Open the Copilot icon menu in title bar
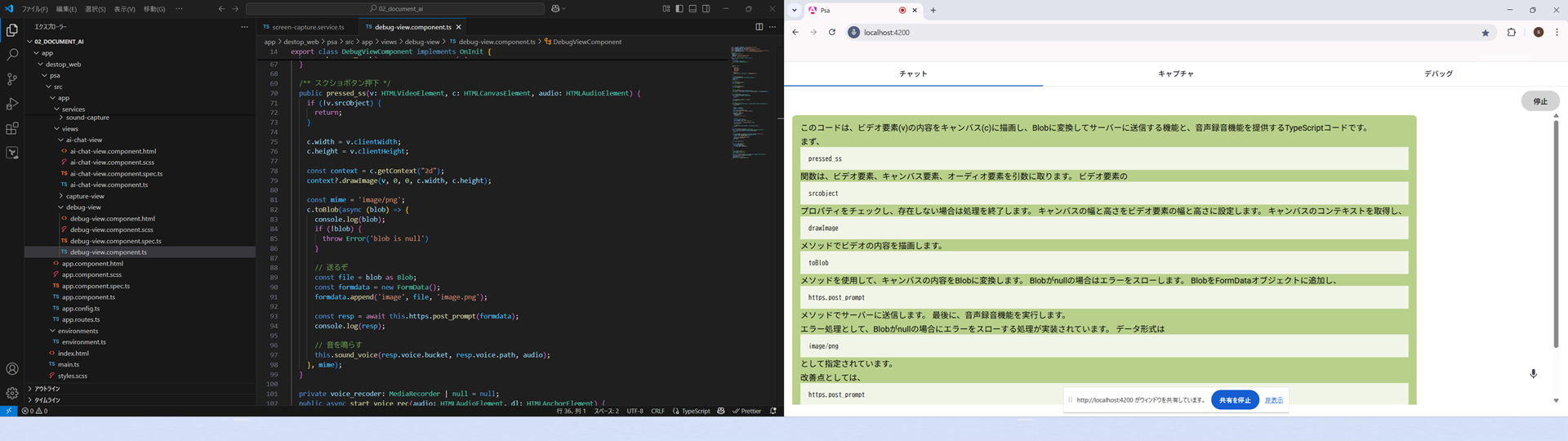 (x=559, y=9)
